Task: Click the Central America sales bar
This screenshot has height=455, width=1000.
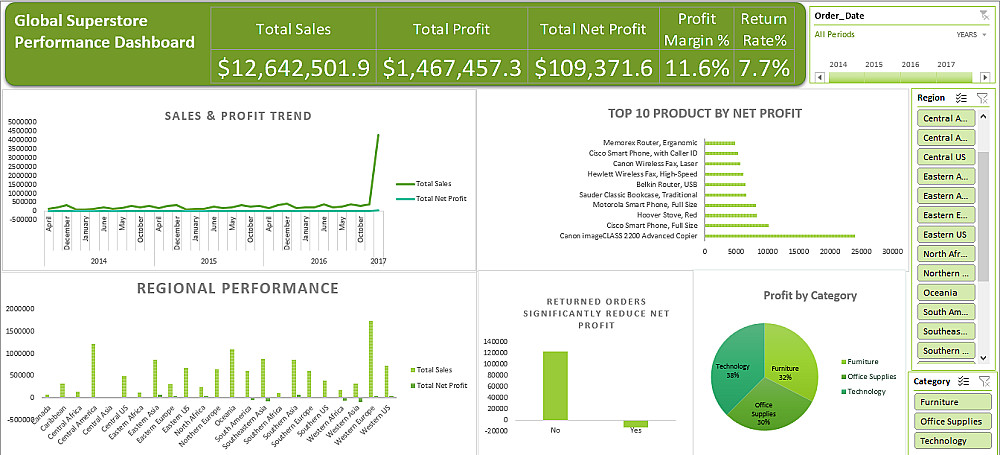Action: (x=92, y=370)
